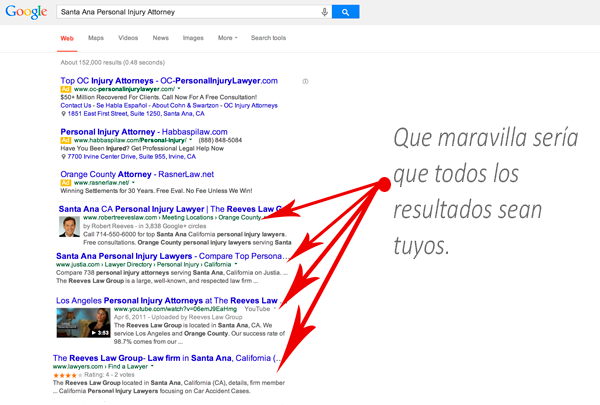Click the Ad badge for habbaspilaw.com

[x=65, y=140]
